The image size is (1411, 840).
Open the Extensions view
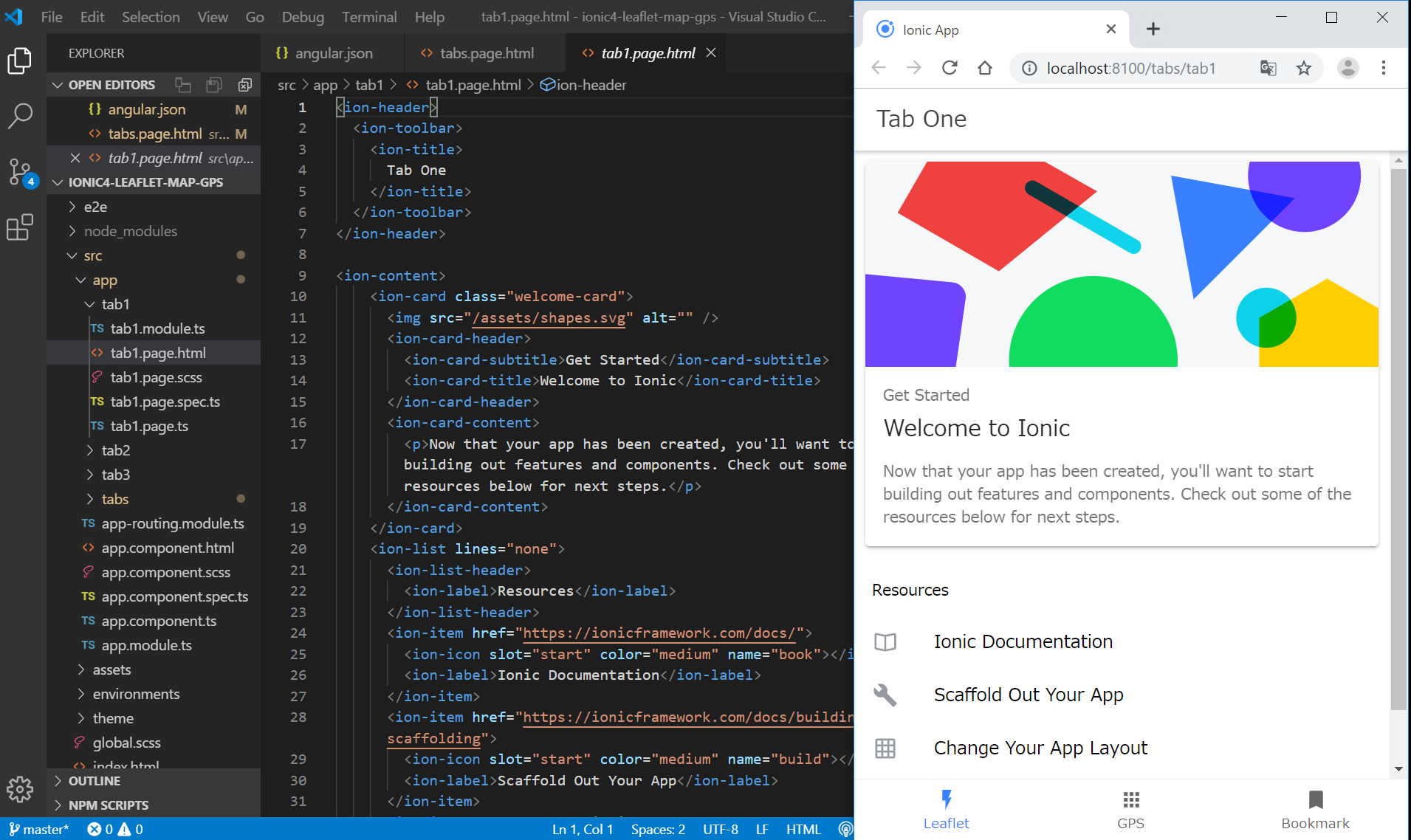[20, 227]
